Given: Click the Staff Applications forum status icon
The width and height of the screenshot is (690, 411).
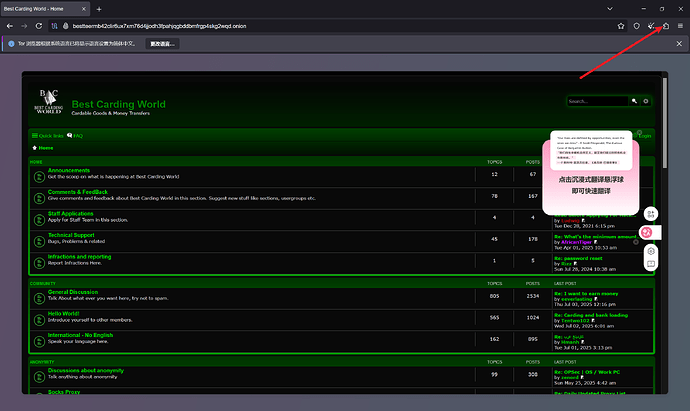Looking at the screenshot, I should [x=39, y=220].
